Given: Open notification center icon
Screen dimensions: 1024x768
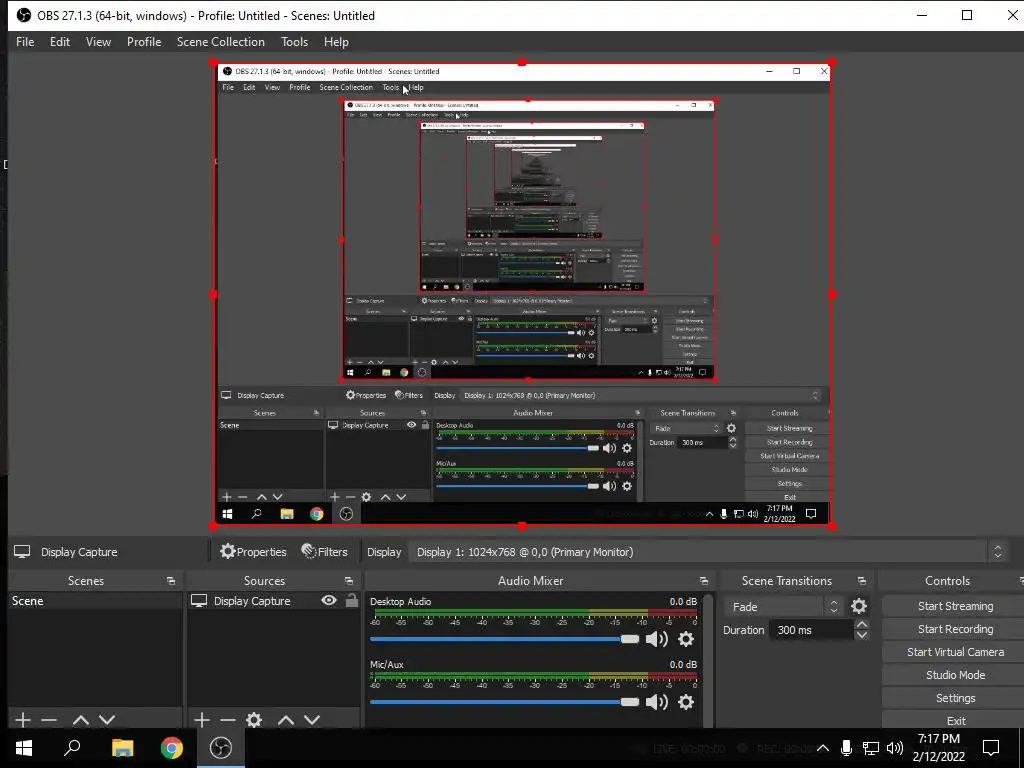Looking at the screenshot, I should 991,748.
